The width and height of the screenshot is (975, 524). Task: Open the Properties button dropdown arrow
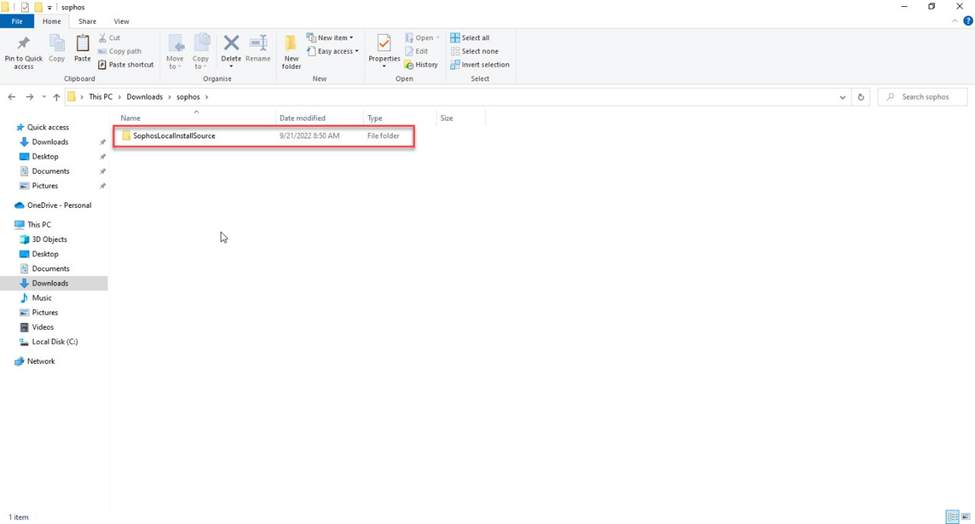pos(384,67)
